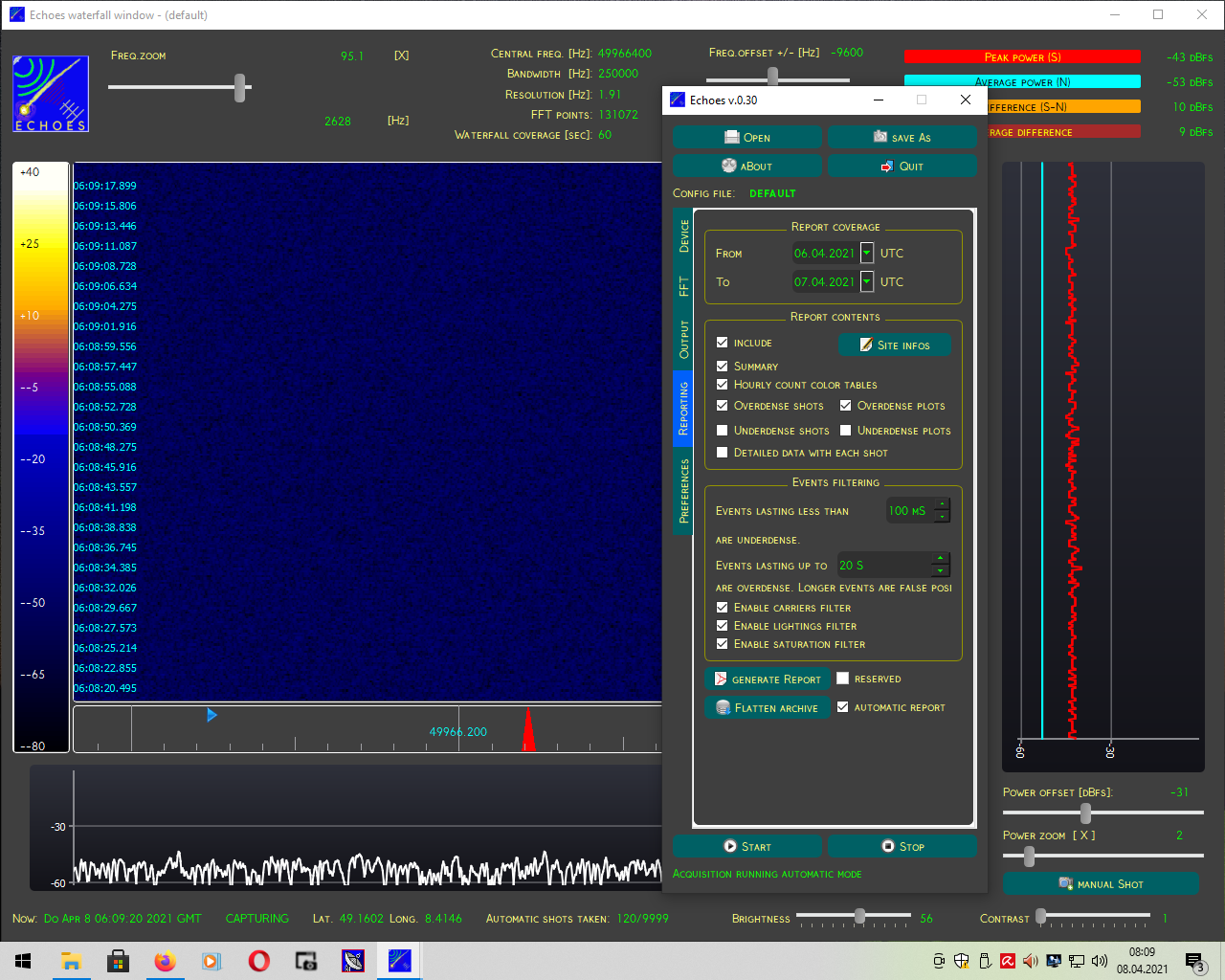The image size is (1225, 980).
Task: Click the red peak marker on frequency ruler
Action: pyautogui.click(x=528, y=730)
